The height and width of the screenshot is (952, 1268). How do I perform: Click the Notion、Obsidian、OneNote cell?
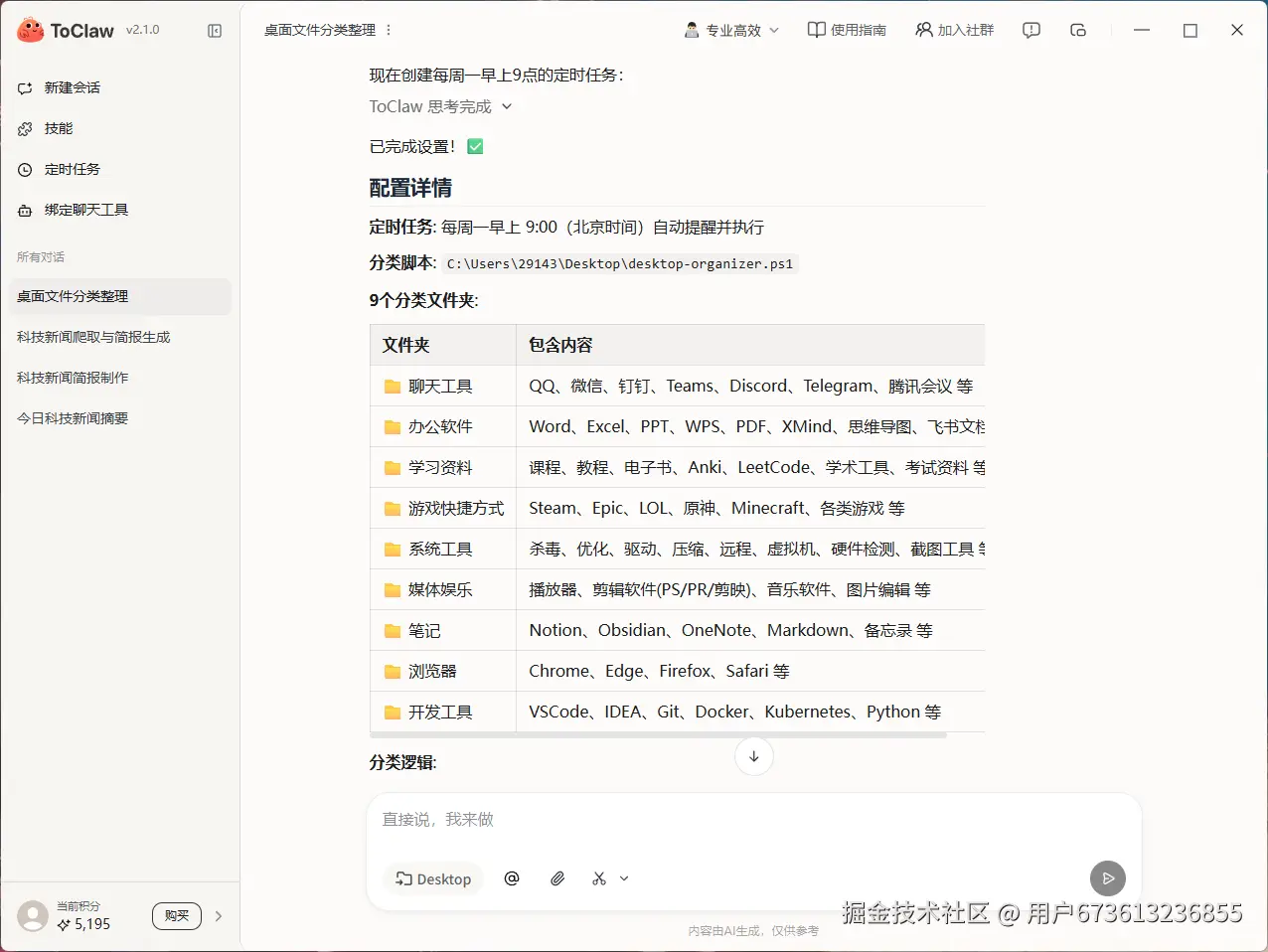pyautogui.click(x=750, y=630)
